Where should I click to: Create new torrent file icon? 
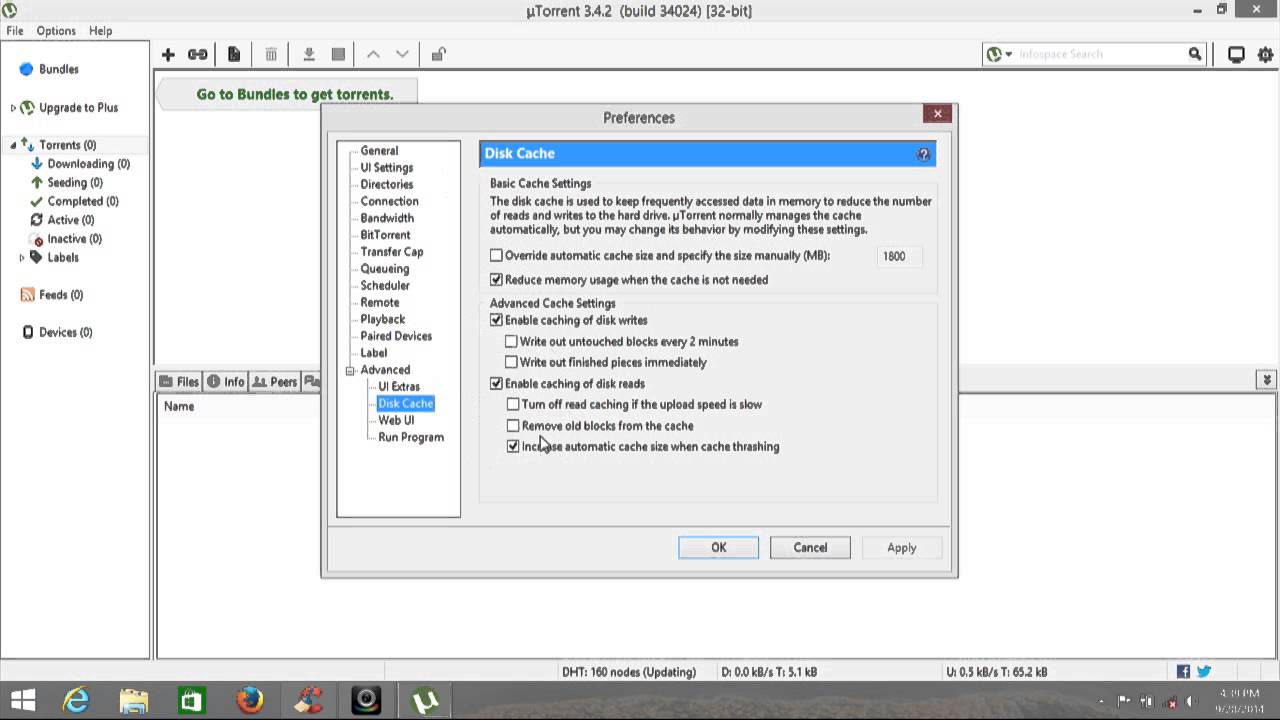click(234, 54)
